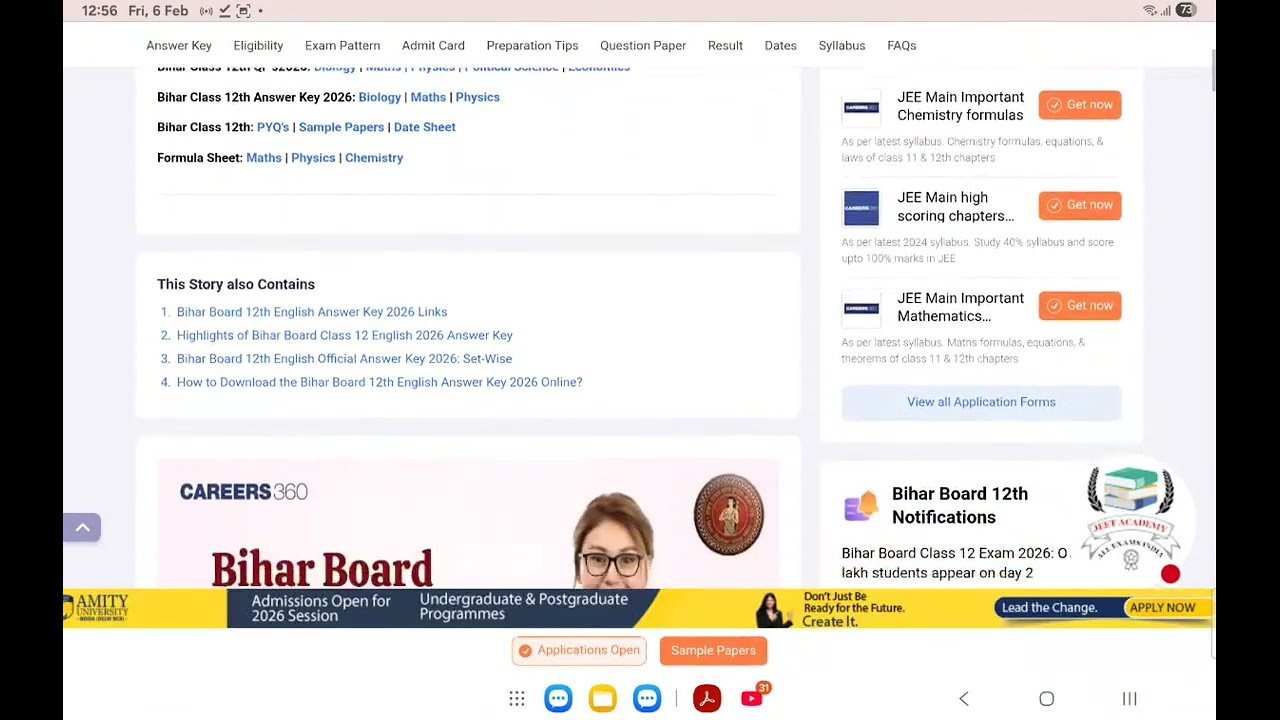Click the logo beside JEE Main Important Mathematics
The height and width of the screenshot is (720, 1280).
[x=861, y=308]
